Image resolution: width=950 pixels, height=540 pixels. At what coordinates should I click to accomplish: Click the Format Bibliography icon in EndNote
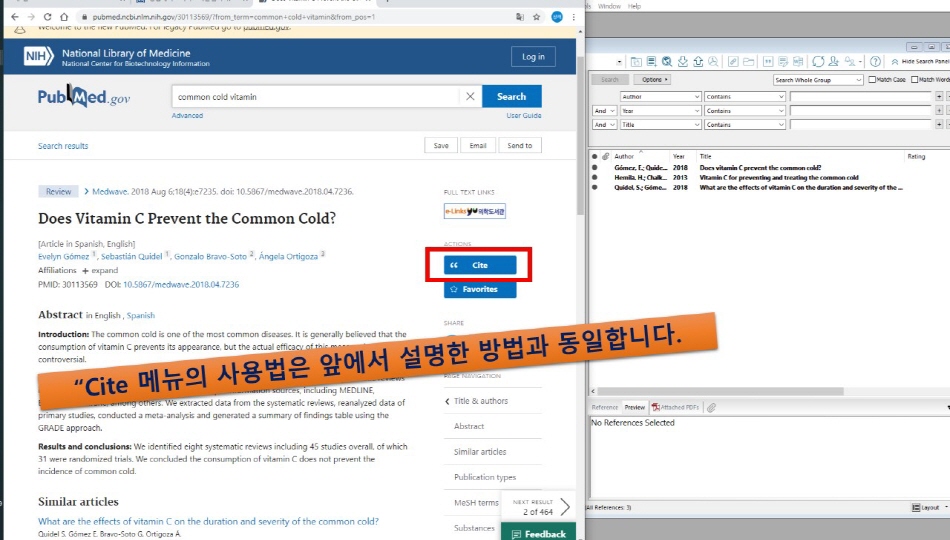[783, 61]
